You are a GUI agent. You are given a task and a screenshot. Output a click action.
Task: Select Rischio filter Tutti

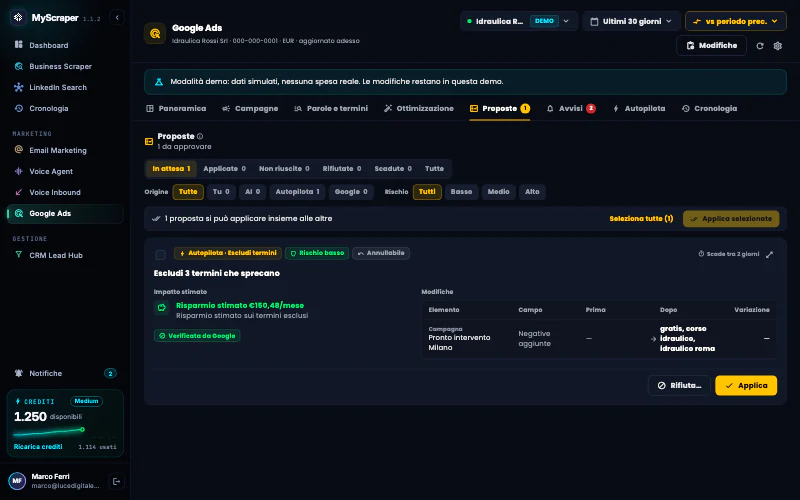427,192
